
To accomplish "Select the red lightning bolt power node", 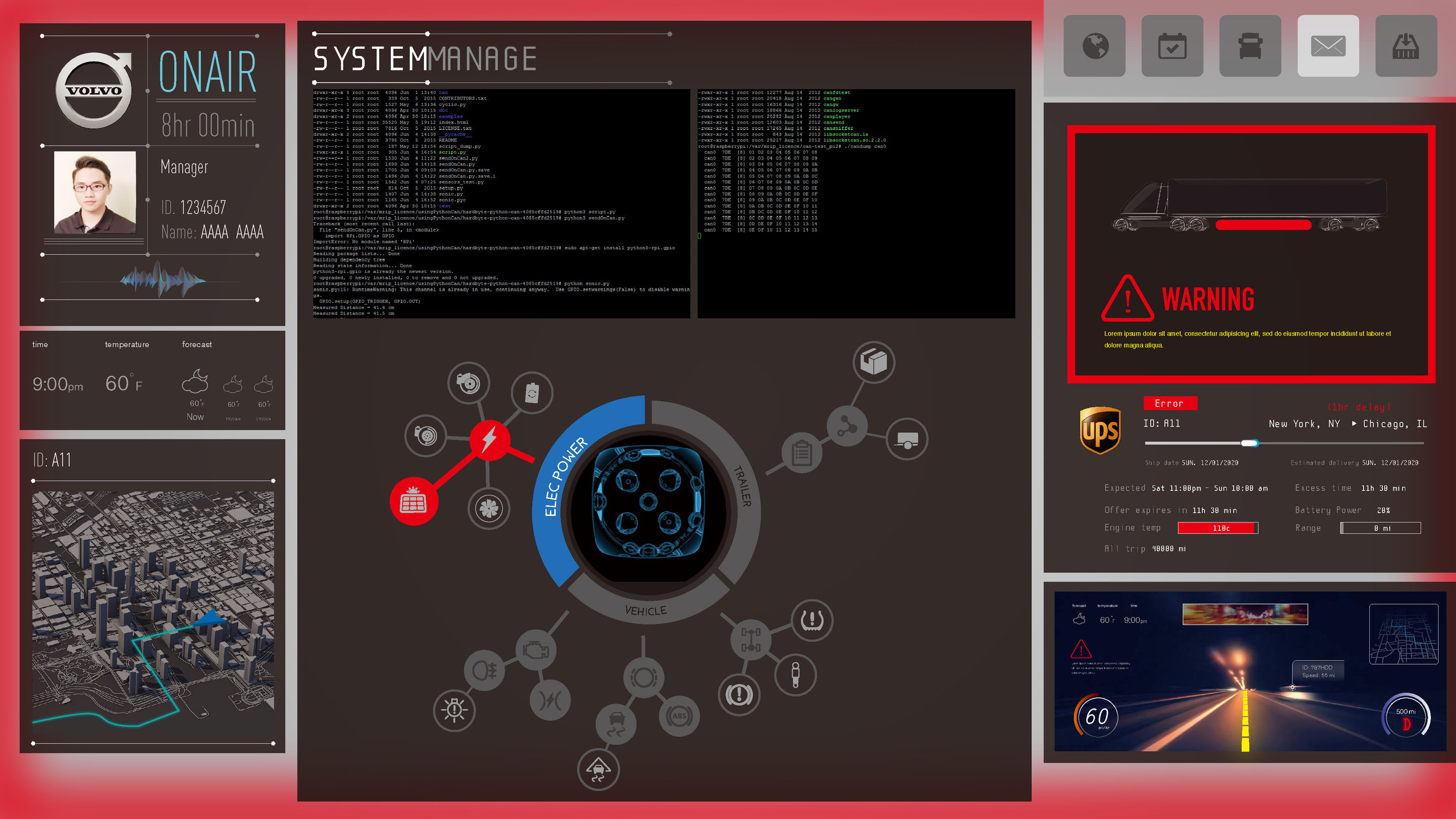I will 489,440.
